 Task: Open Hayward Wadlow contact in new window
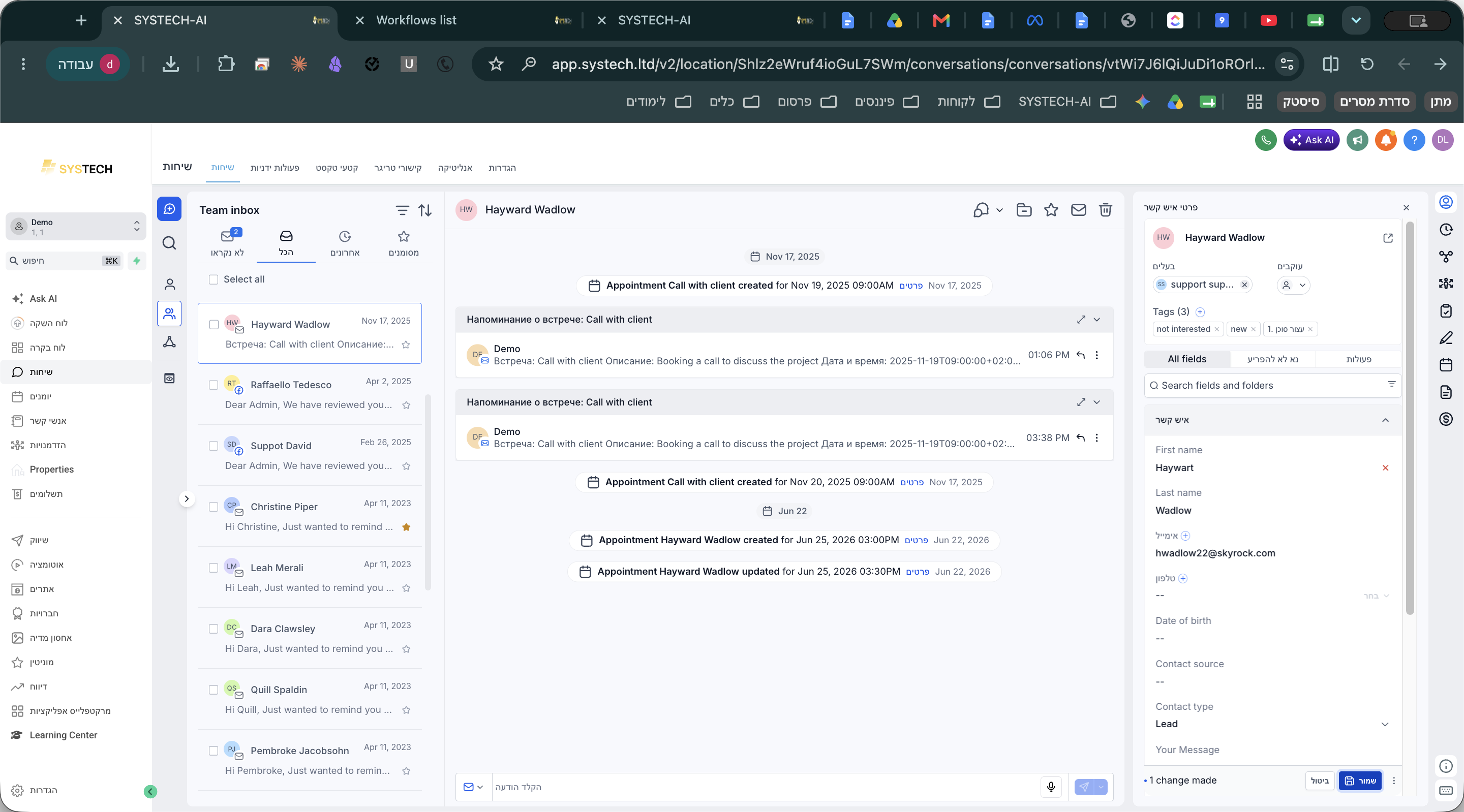tap(1388, 237)
